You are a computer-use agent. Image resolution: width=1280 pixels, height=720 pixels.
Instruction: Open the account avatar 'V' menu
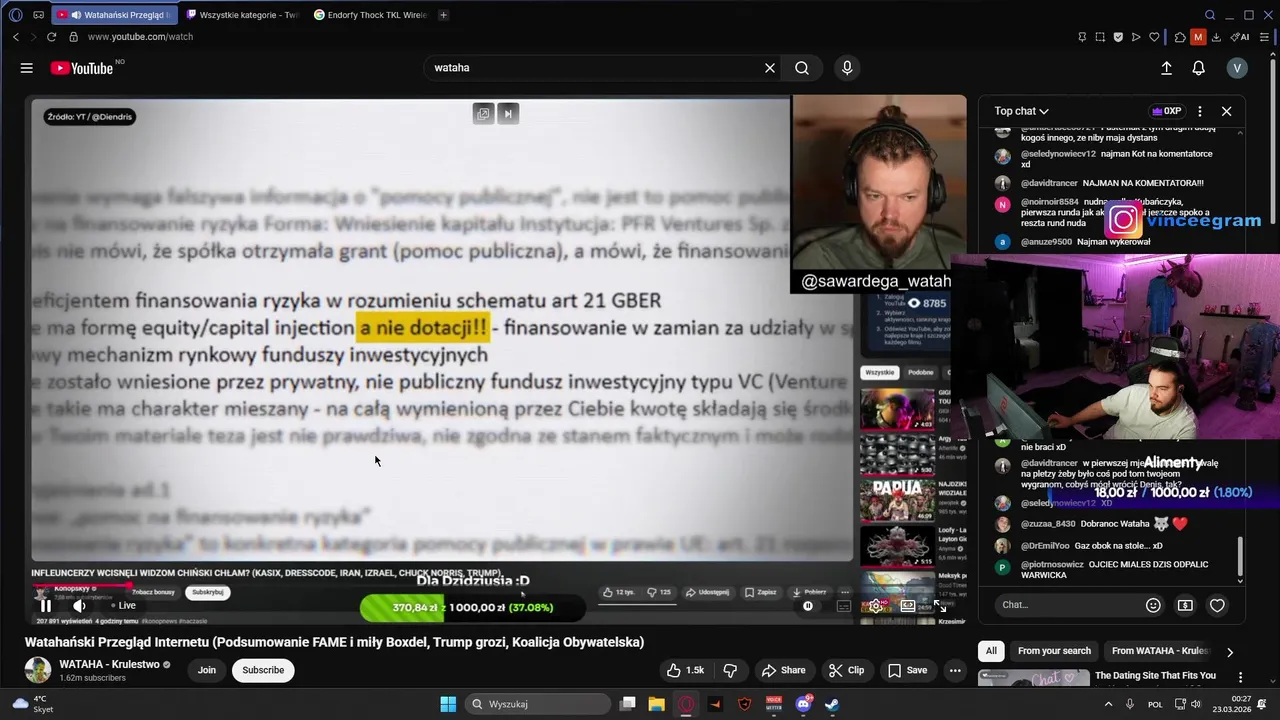(1237, 68)
